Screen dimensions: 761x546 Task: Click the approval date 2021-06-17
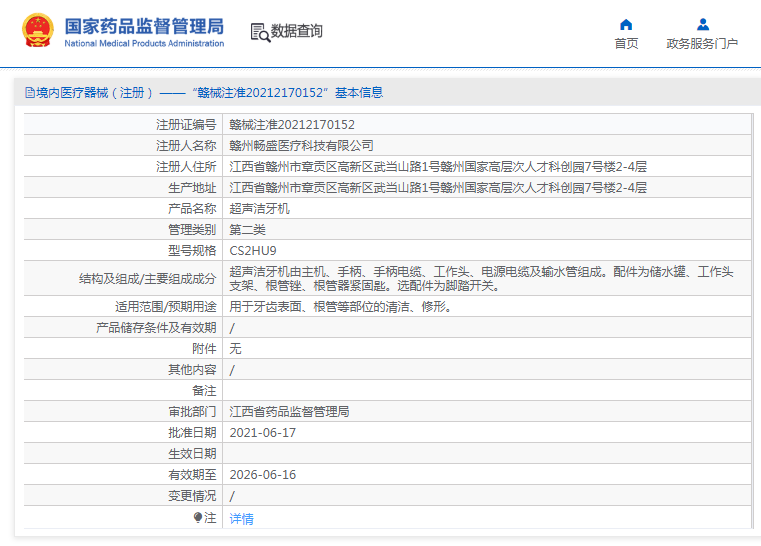tap(263, 433)
